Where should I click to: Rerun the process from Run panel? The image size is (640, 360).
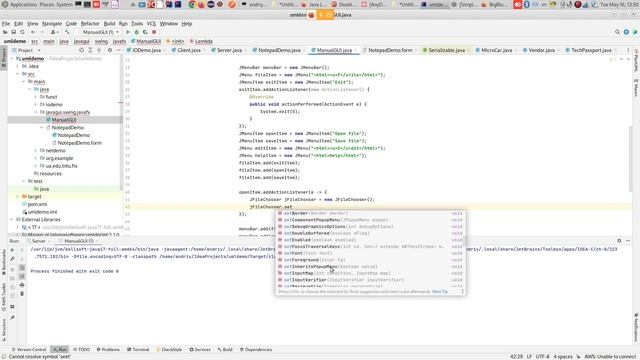click(12, 250)
